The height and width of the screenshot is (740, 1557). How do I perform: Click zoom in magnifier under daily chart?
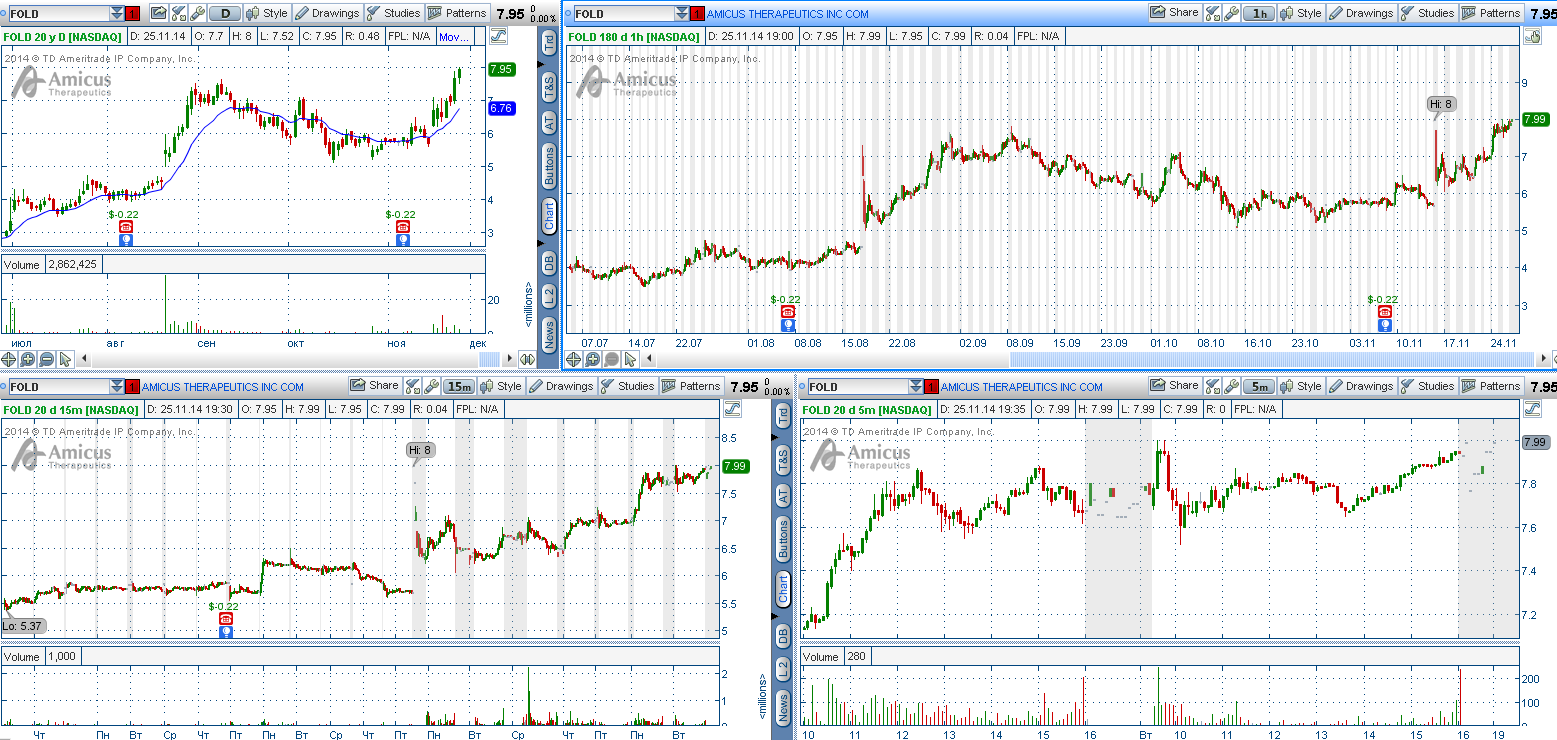[x=27, y=359]
